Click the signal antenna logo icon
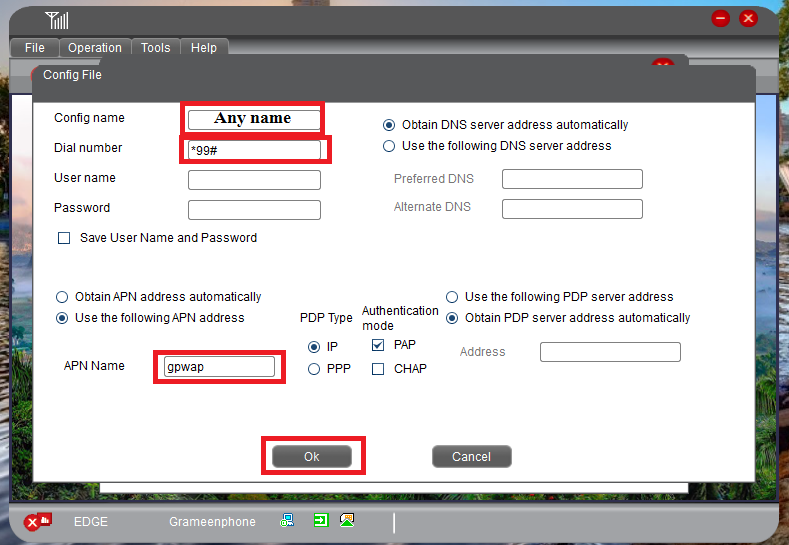Viewport: 789px width, 545px height. (57, 20)
